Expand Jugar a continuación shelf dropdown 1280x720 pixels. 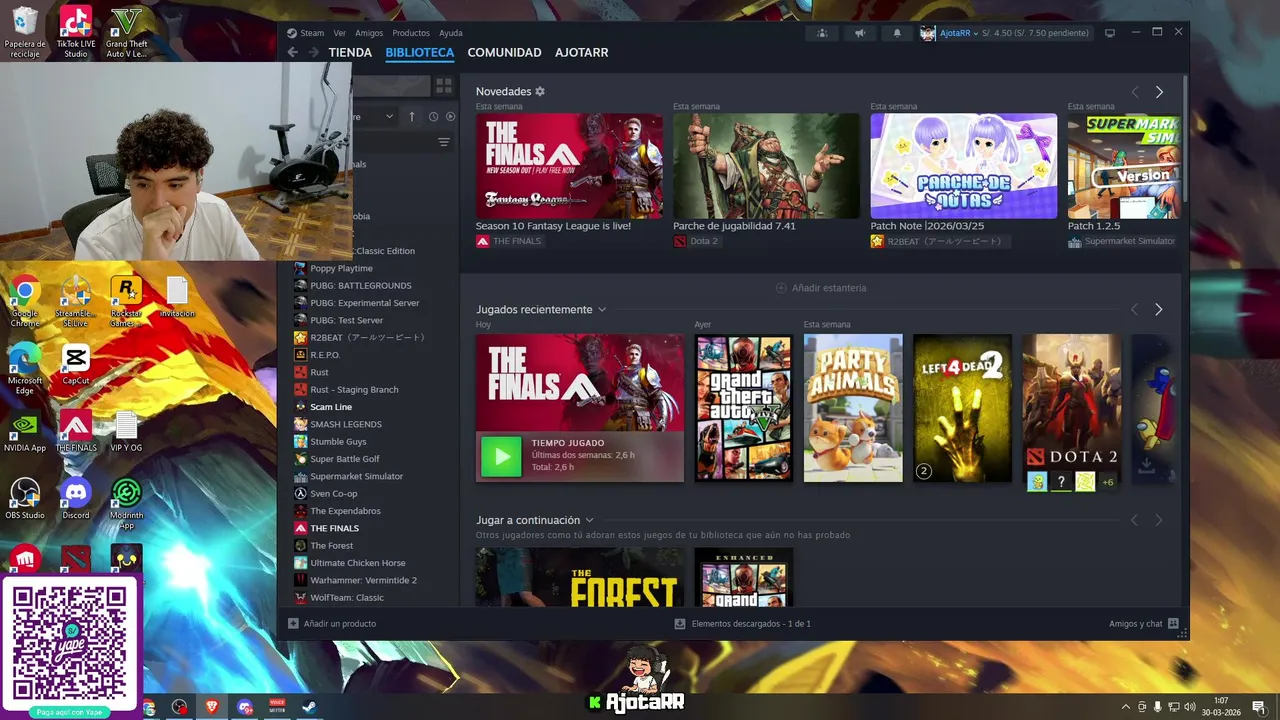pos(589,520)
